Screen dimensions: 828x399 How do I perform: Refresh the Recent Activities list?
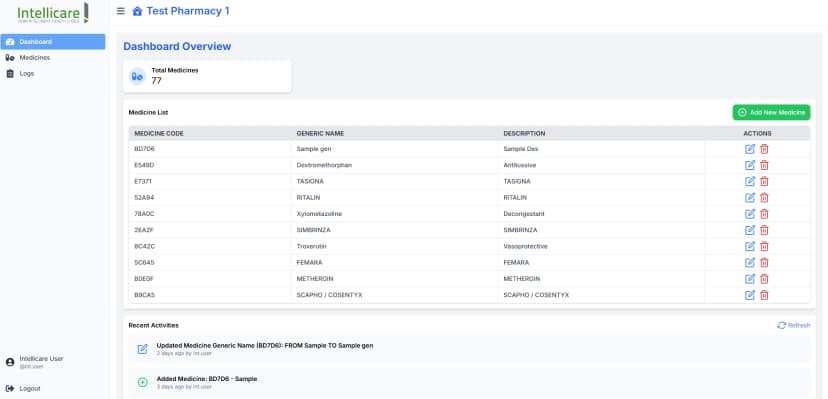pyautogui.click(x=794, y=325)
